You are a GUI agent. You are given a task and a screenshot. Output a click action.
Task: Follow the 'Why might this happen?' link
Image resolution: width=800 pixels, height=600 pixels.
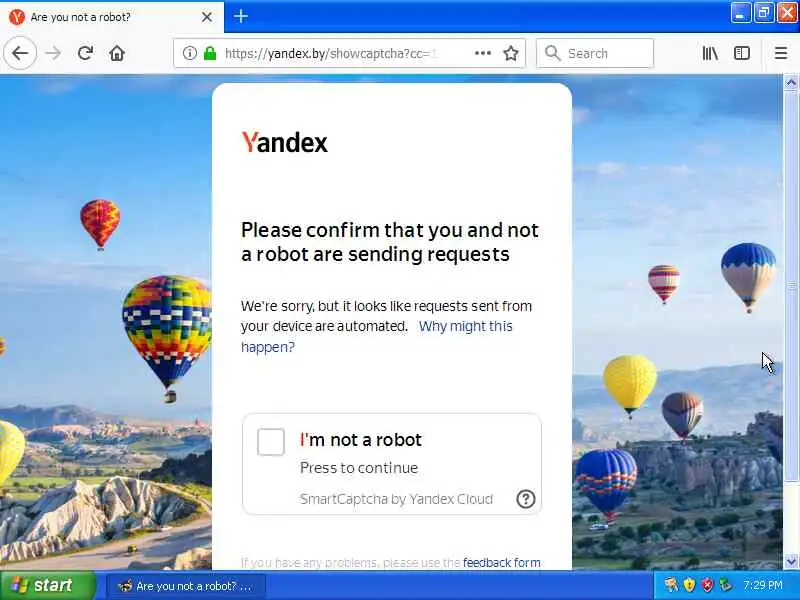tap(377, 336)
